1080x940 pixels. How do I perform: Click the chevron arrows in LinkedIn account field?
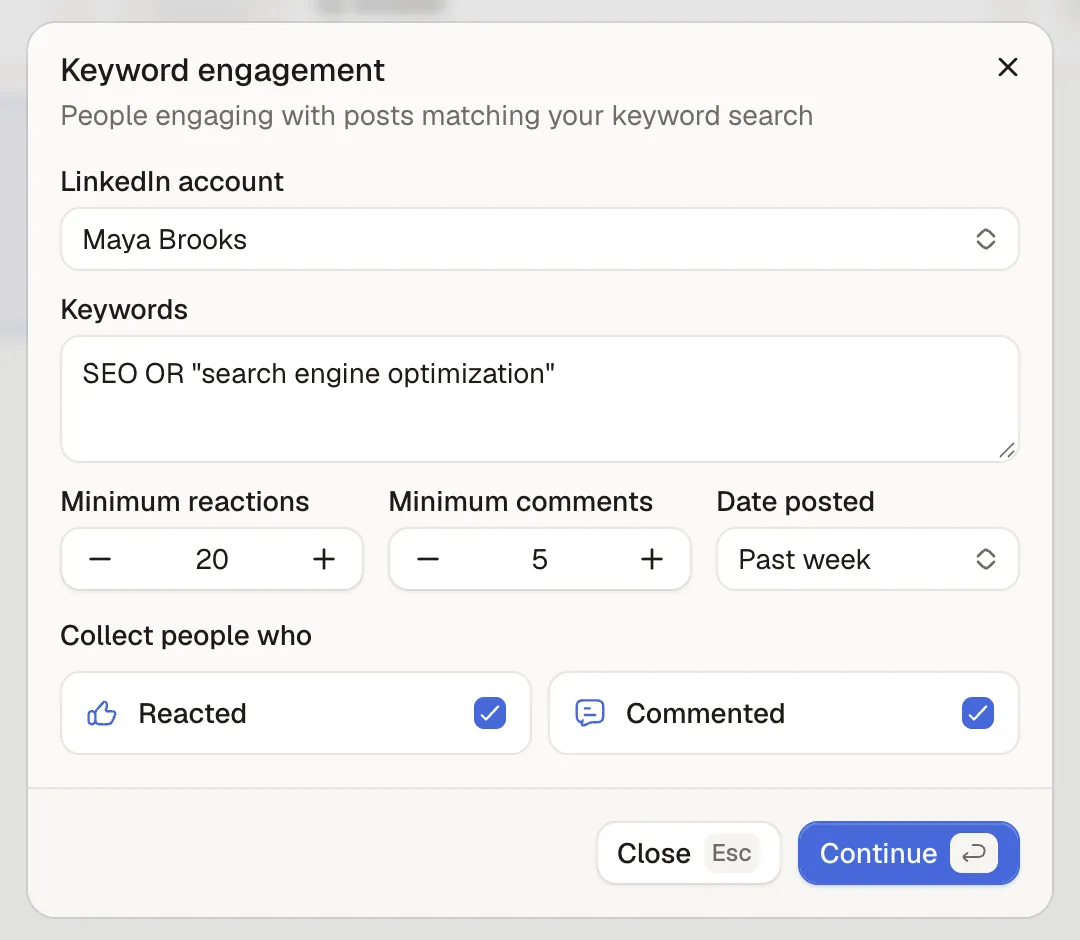coord(986,239)
